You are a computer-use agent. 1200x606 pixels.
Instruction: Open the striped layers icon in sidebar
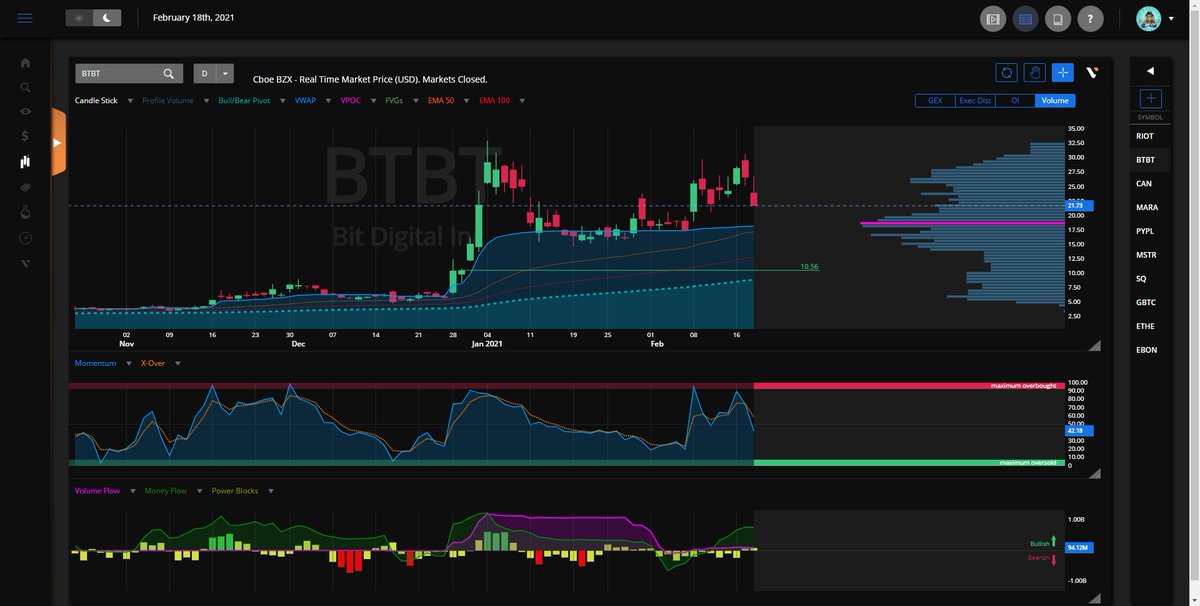tap(25, 187)
